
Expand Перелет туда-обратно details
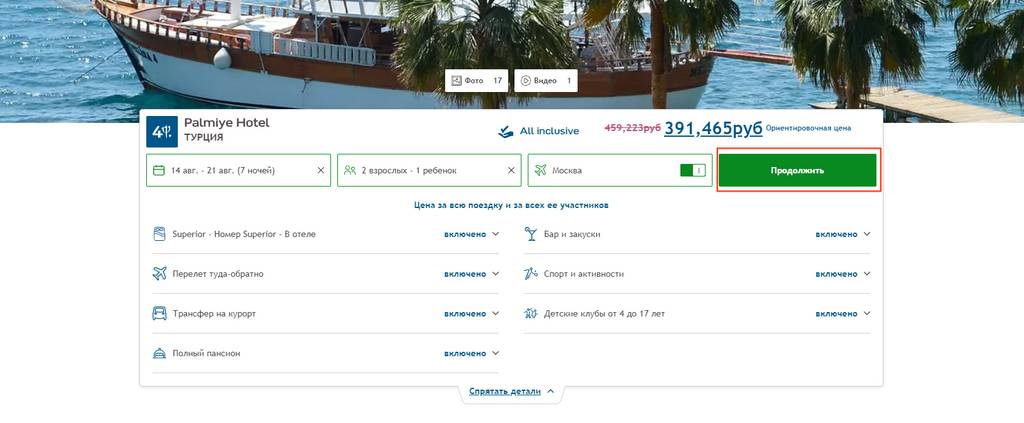coord(496,274)
